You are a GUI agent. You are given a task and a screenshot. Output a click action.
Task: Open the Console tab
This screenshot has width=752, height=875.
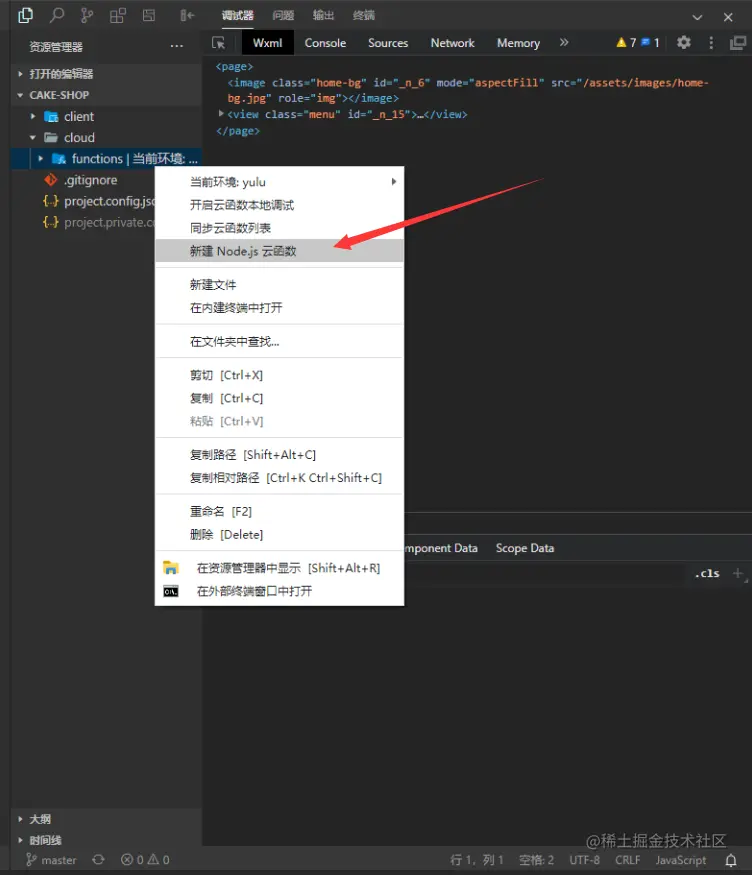[325, 43]
